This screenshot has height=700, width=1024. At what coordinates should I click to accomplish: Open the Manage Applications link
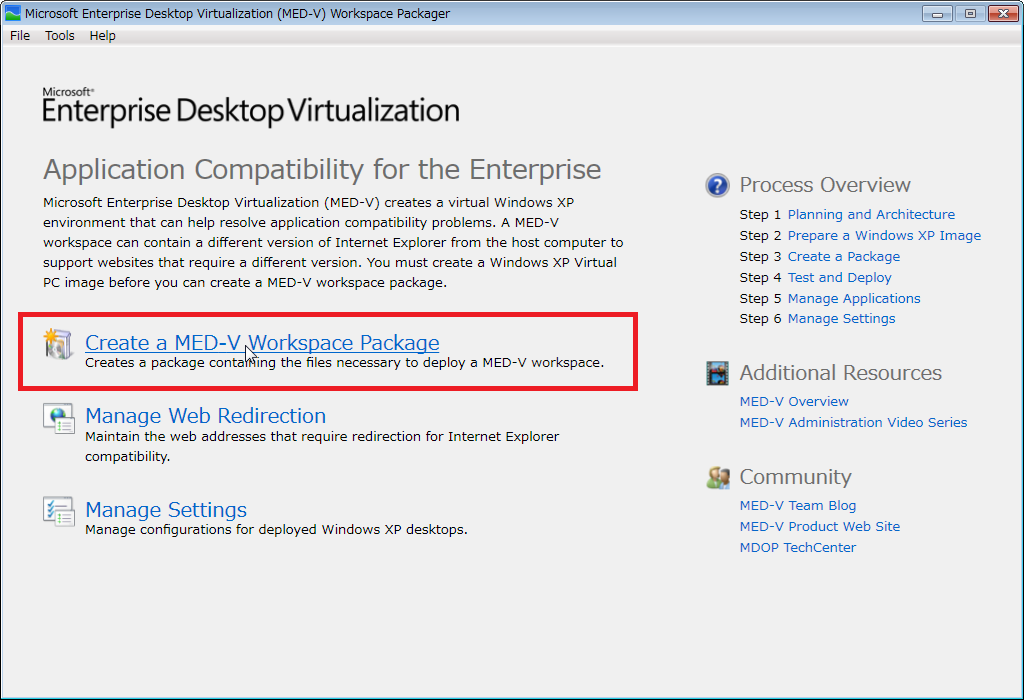(x=854, y=298)
